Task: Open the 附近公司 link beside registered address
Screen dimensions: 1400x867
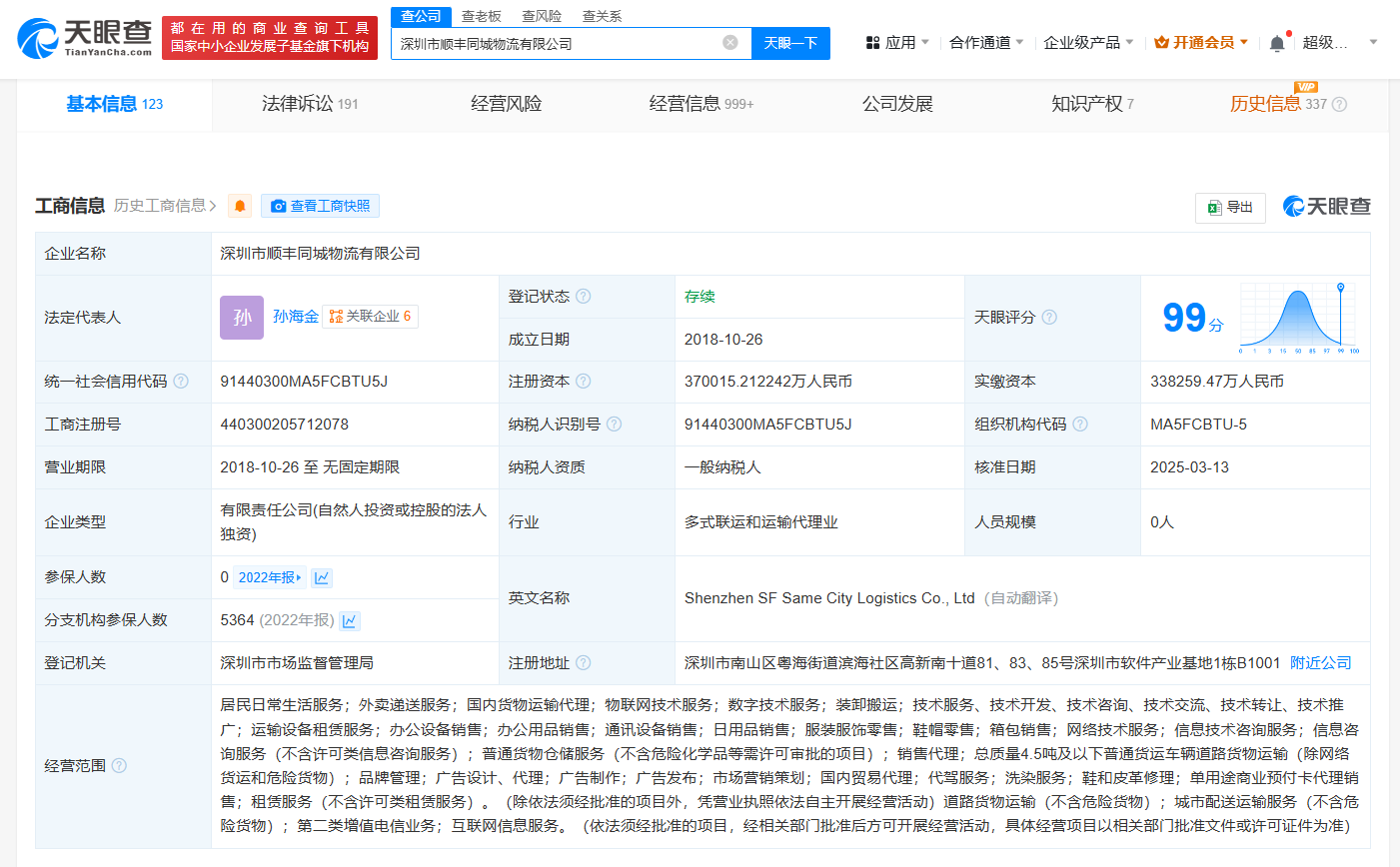Action: (x=1322, y=662)
